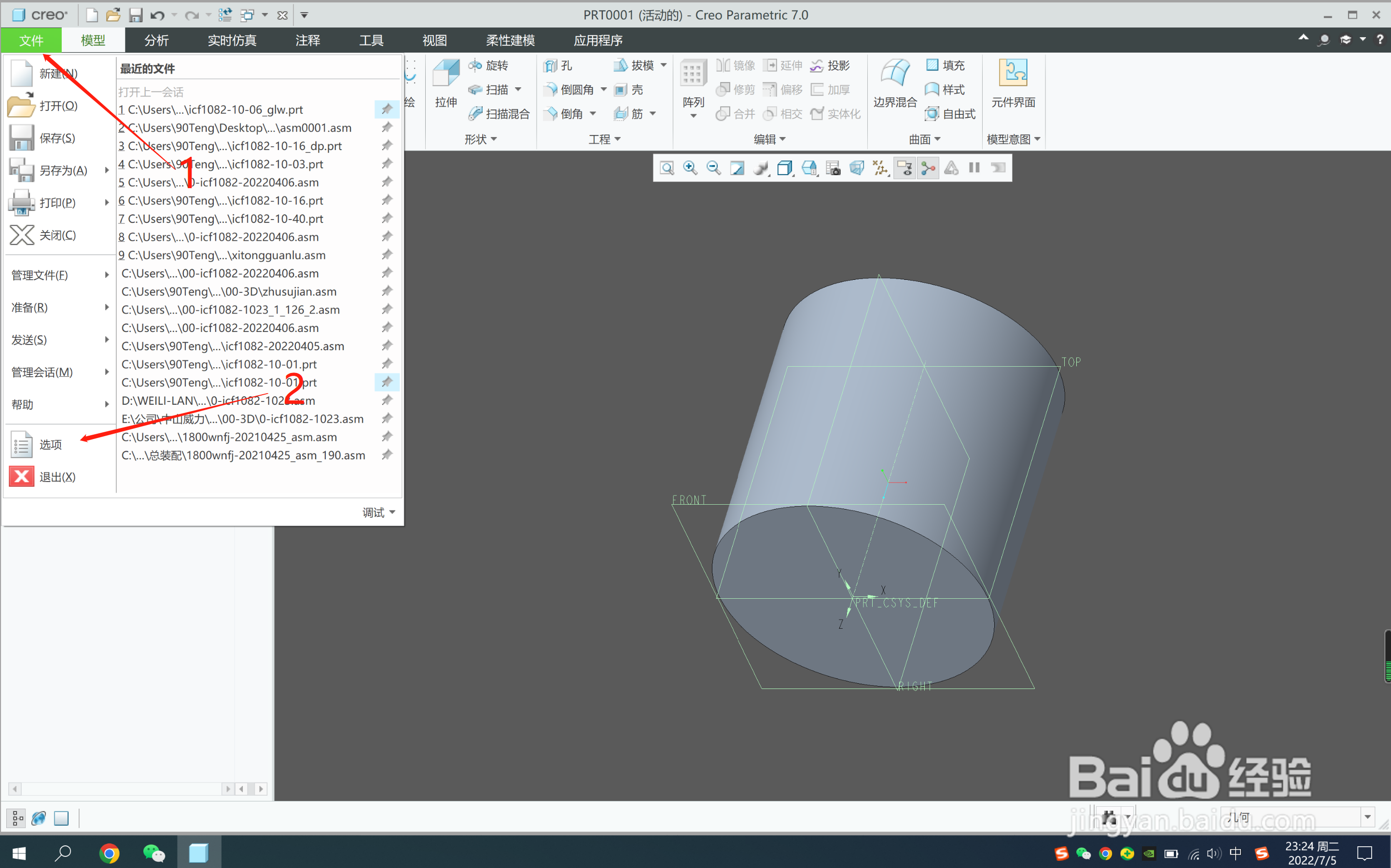Expand the 工程 group dropdown
Screen dimensions: 1391x868
pyautogui.click(x=604, y=139)
